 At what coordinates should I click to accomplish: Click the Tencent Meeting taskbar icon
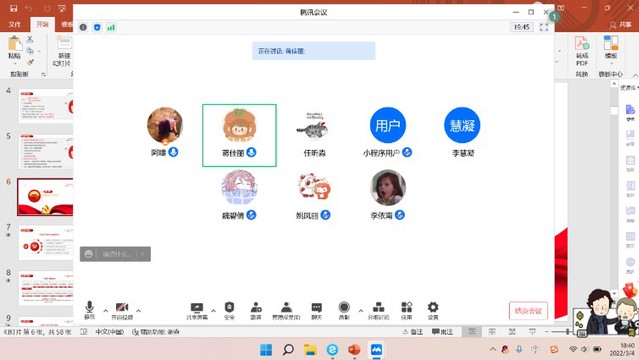point(376,349)
